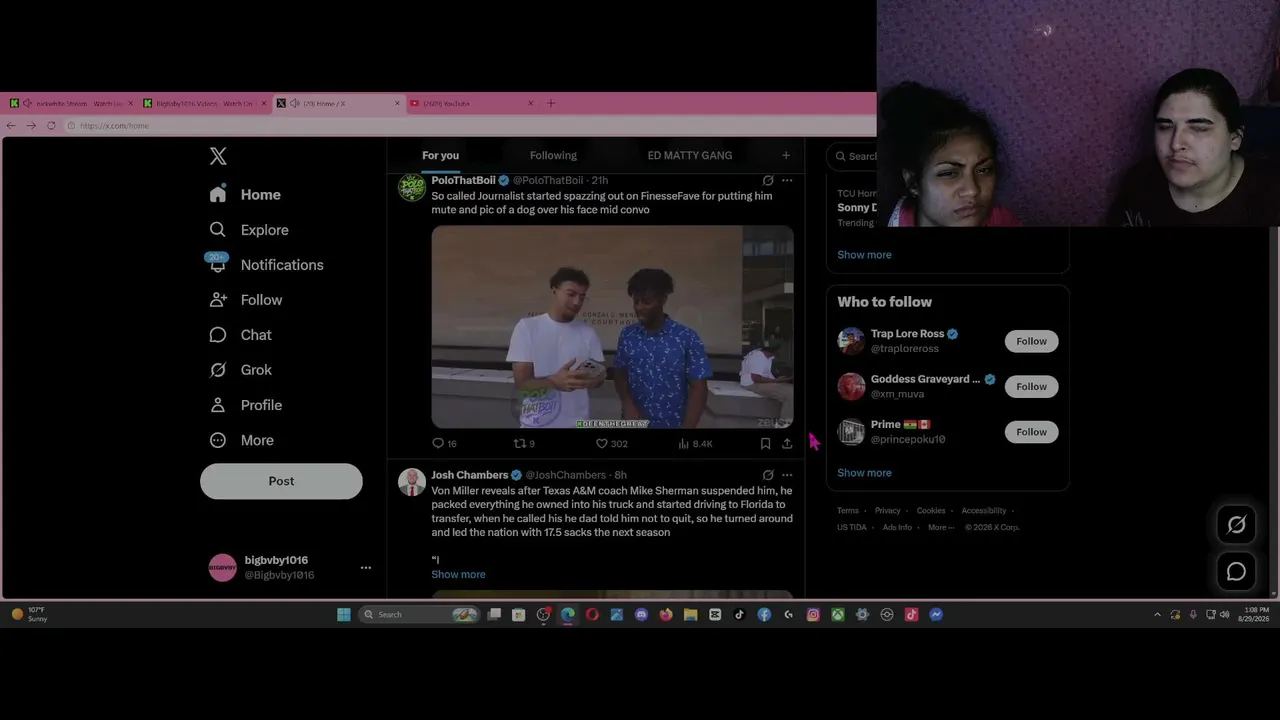Switch to the For you tab
Screen dimensions: 1280x720
(440, 156)
